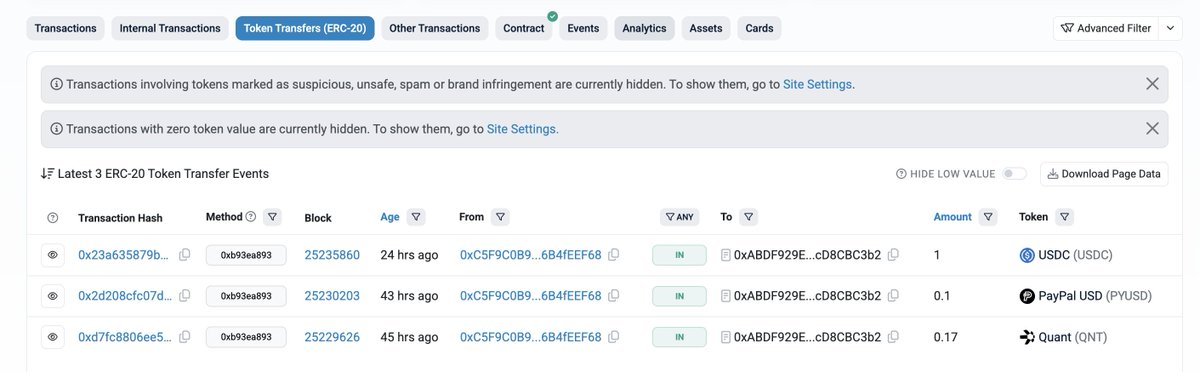Open the Age column filter
This screenshot has width=1200, height=372.
[x=416, y=216]
